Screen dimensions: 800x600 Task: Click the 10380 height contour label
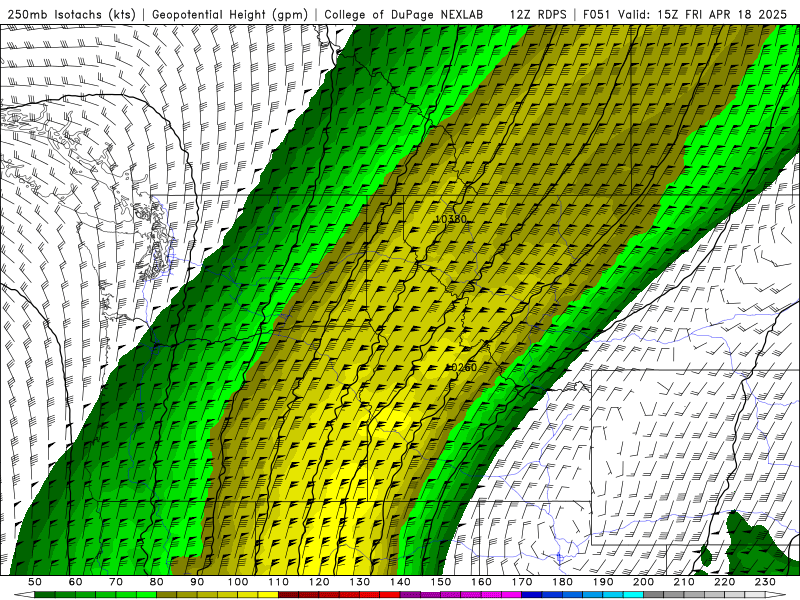(x=451, y=219)
